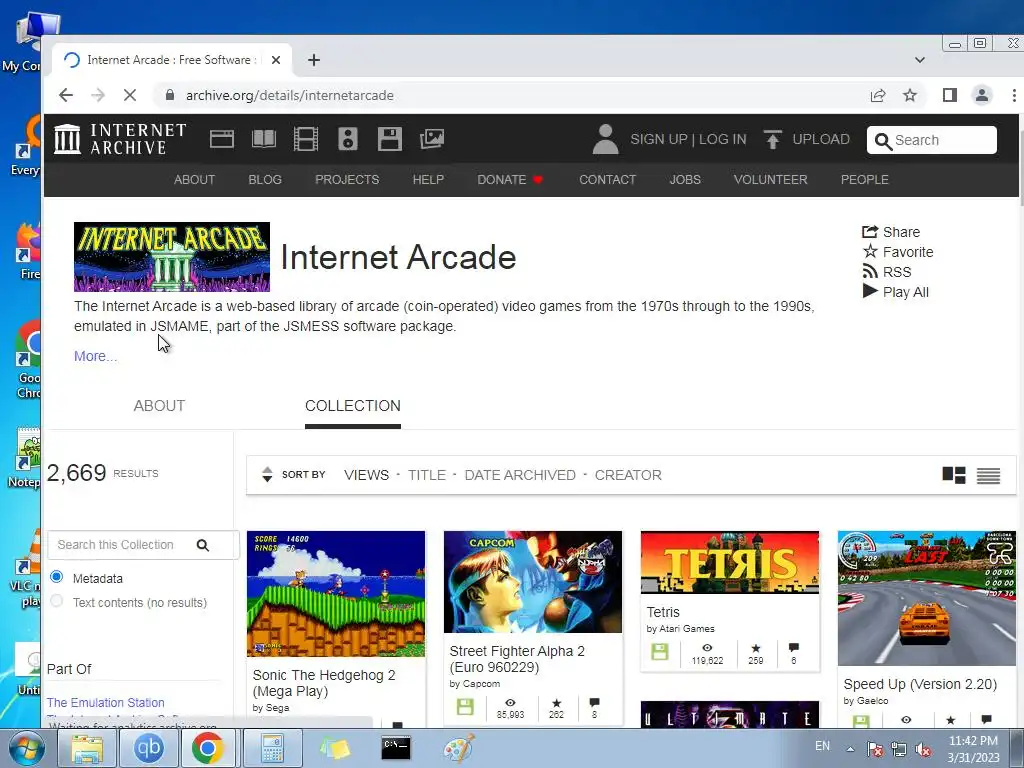The image size is (1024, 768).
Task: Share this page from address bar
Action: coord(878,95)
